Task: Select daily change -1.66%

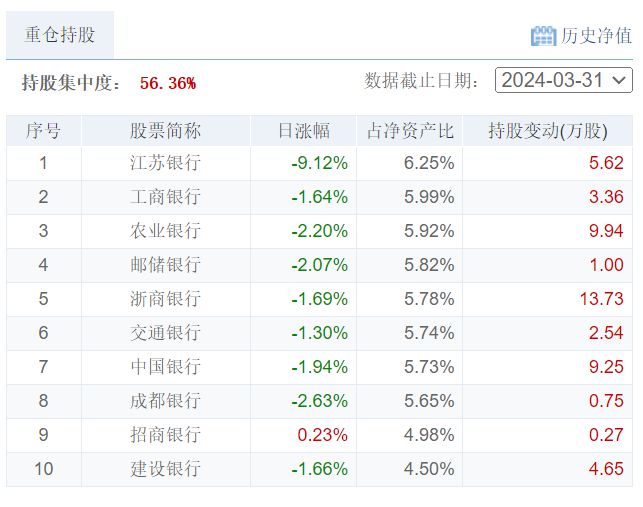Action: 319,469
